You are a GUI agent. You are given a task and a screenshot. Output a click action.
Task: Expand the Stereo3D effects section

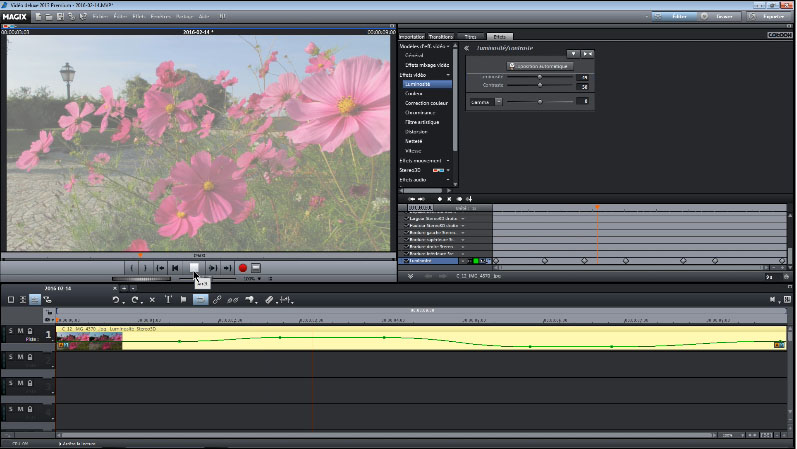[x=448, y=170]
